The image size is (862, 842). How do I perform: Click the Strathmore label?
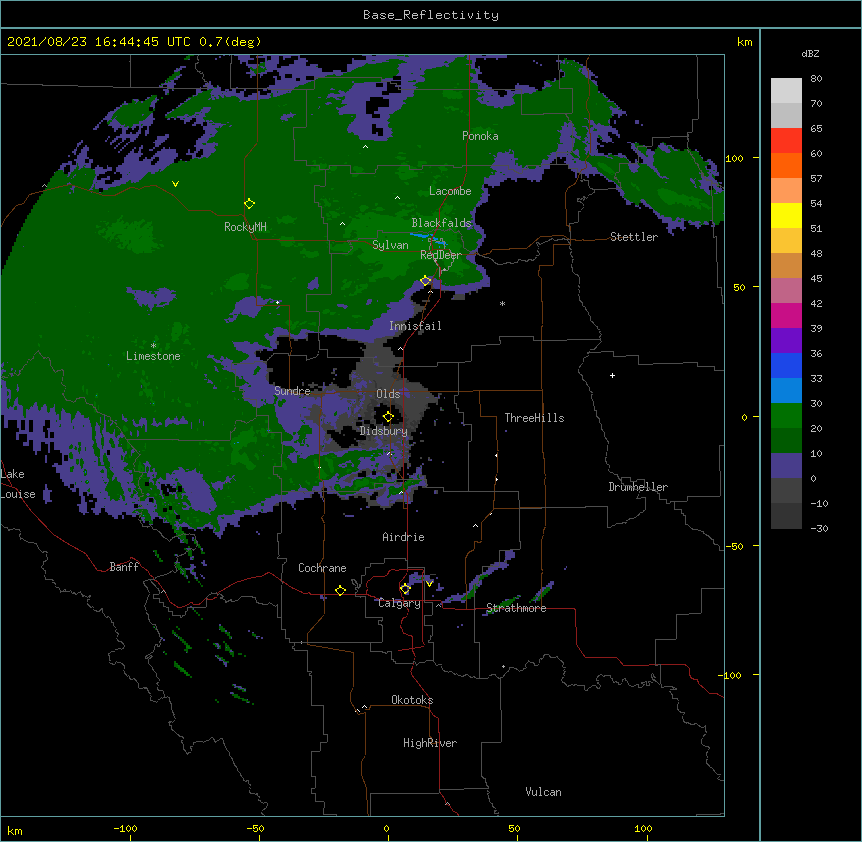coord(516,608)
